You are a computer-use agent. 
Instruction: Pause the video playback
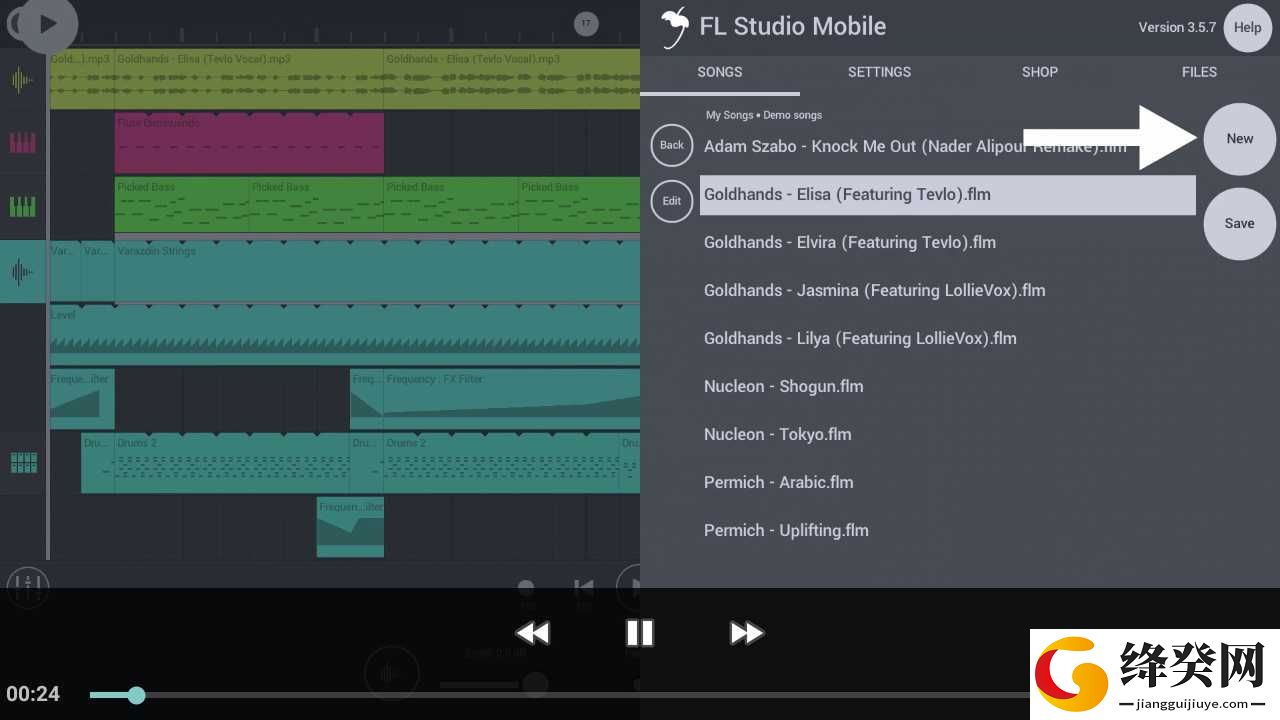click(x=639, y=633)
